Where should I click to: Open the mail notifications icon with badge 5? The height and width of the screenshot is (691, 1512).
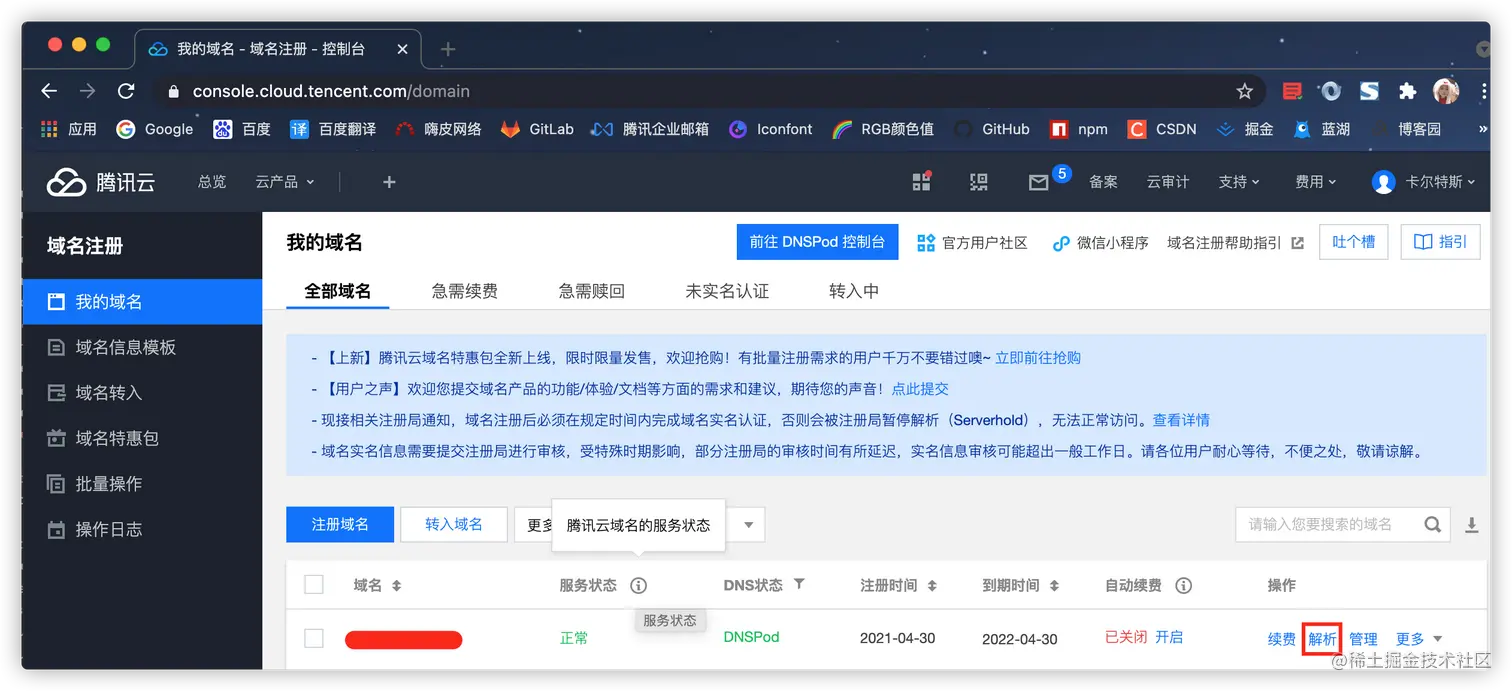pyautogui.click(x=1039, y=182)
